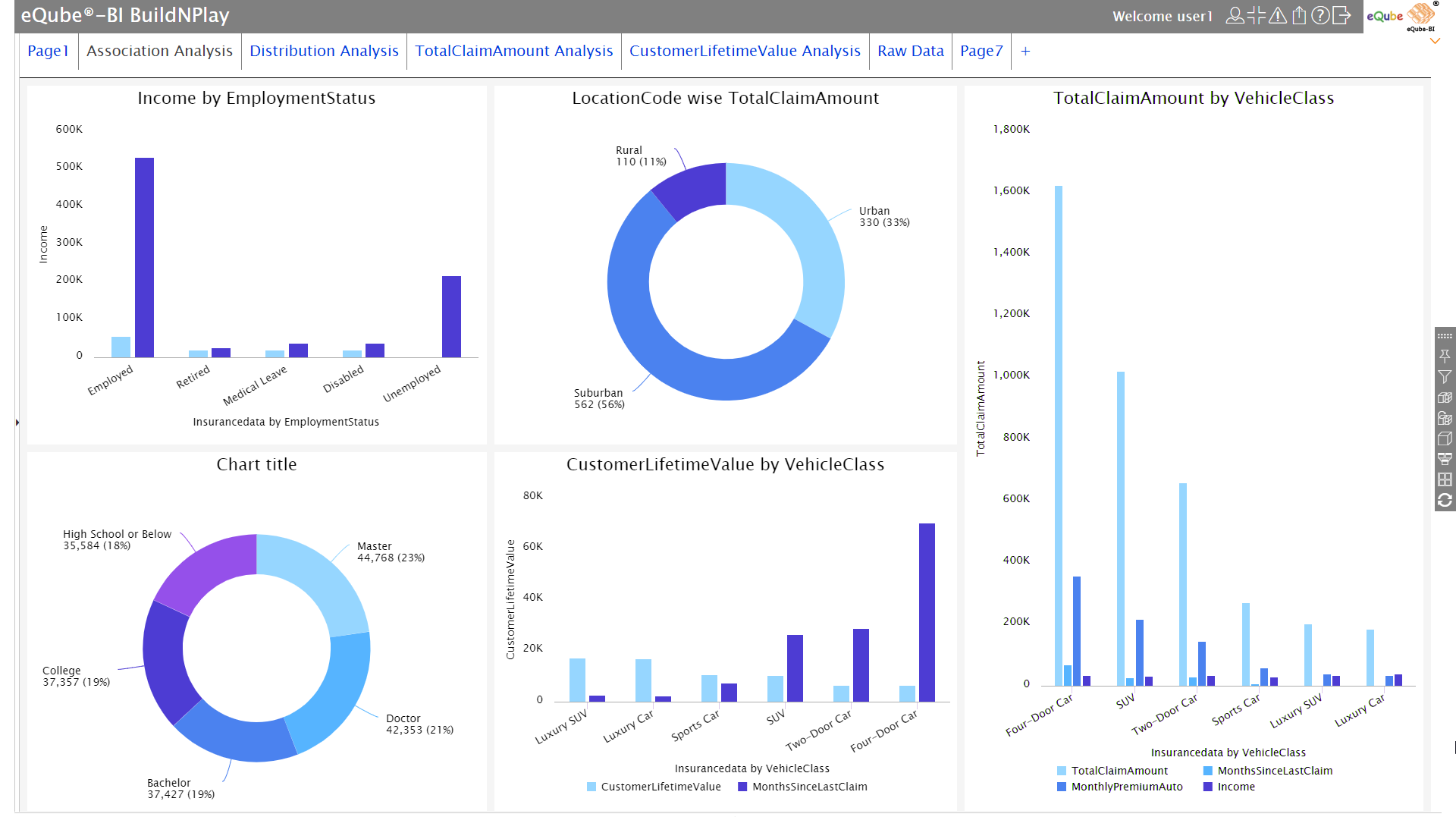Open the help question mark icon
Screen dimensions: 1456x817
1320,16
